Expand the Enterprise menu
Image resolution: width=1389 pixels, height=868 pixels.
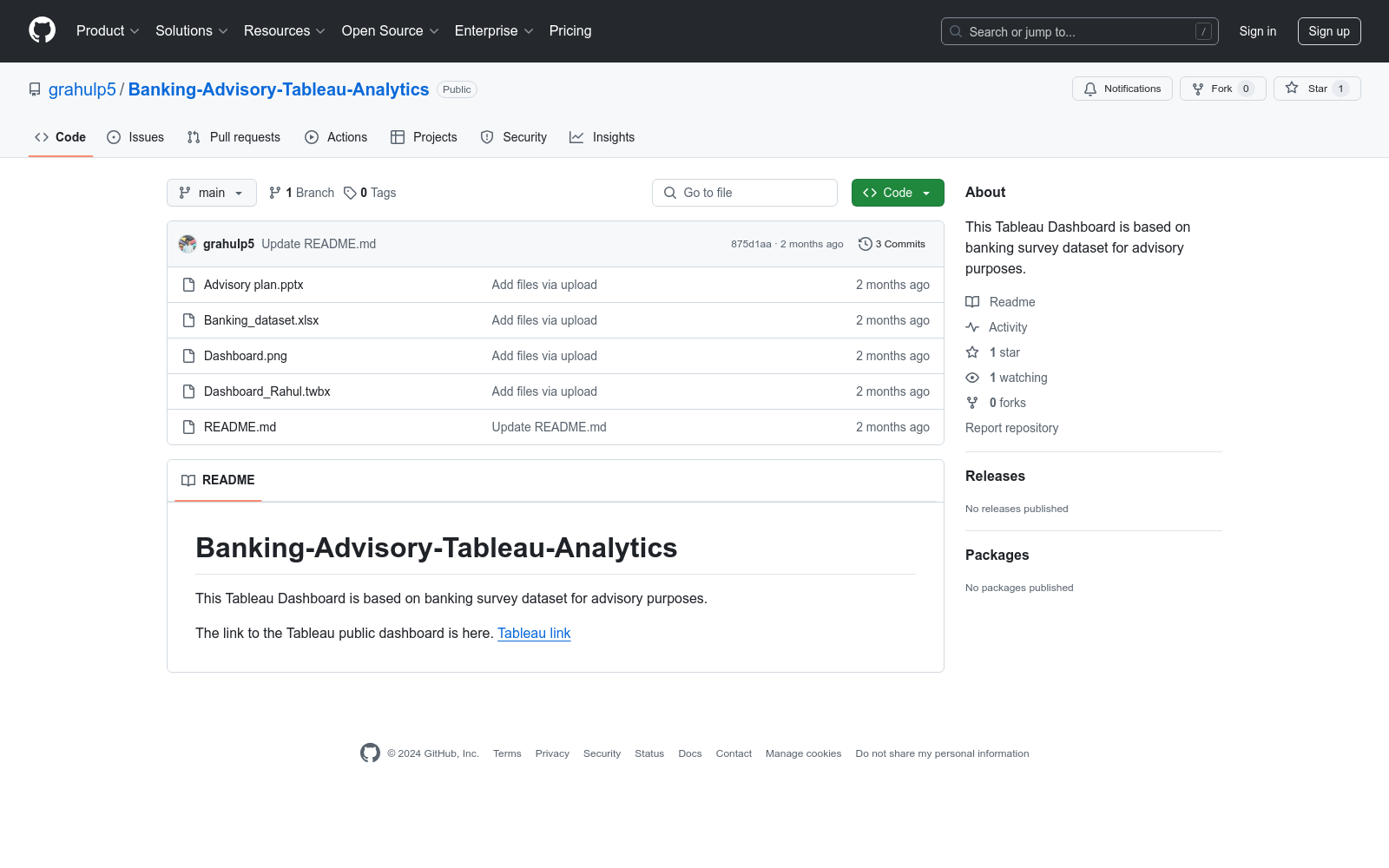point(494,31)
